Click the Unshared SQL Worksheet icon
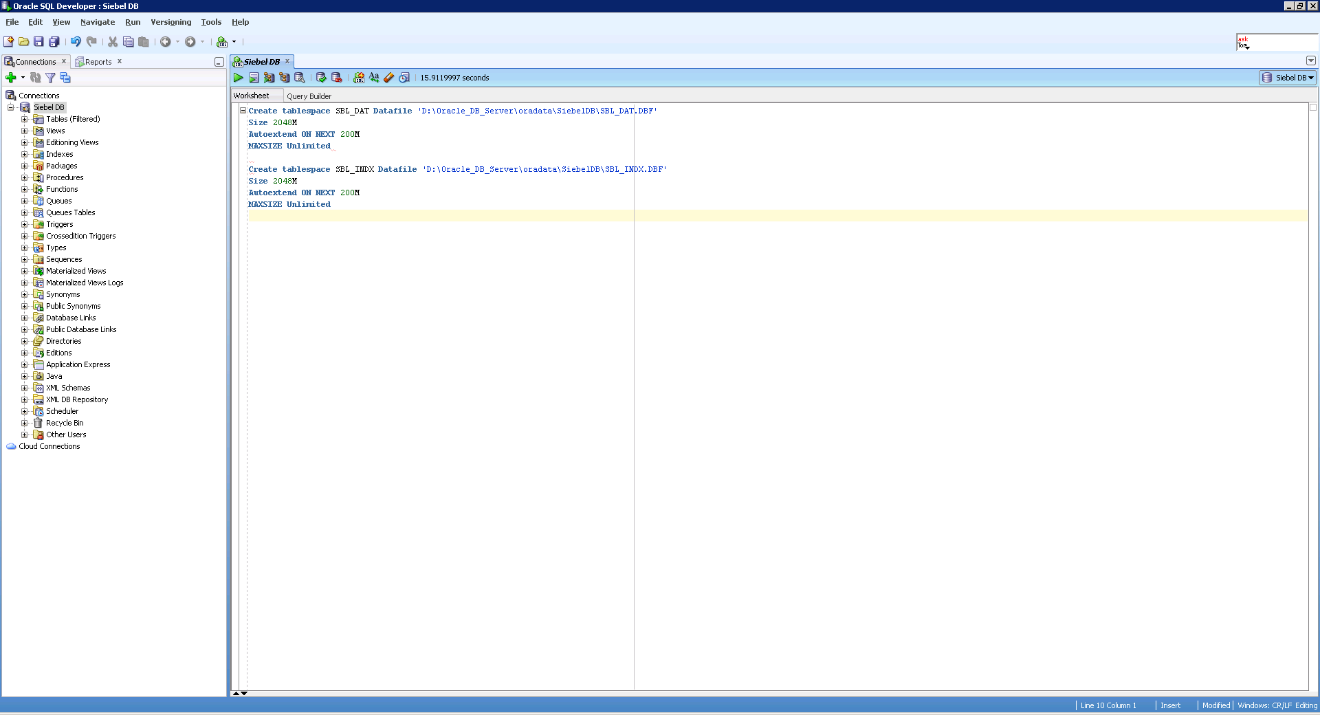 click(359, 78)
